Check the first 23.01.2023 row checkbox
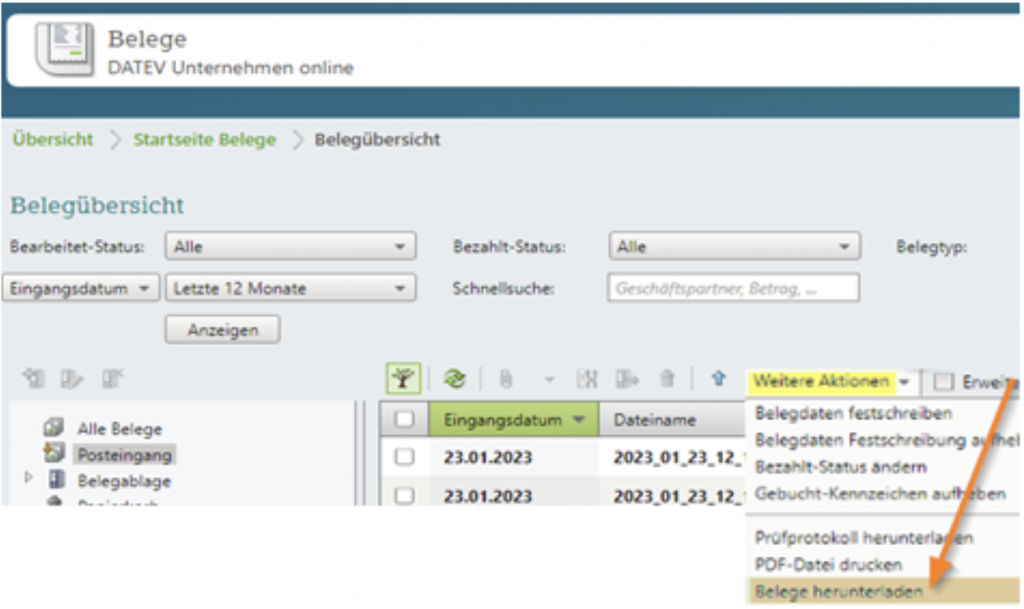1024x609 pixels. point(404,457)
